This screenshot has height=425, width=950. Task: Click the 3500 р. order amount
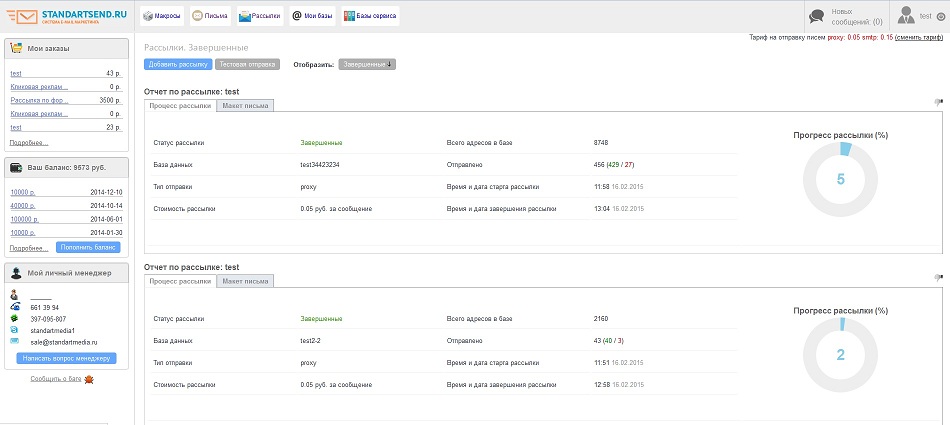pyautogui.click(x=110, y=100)
